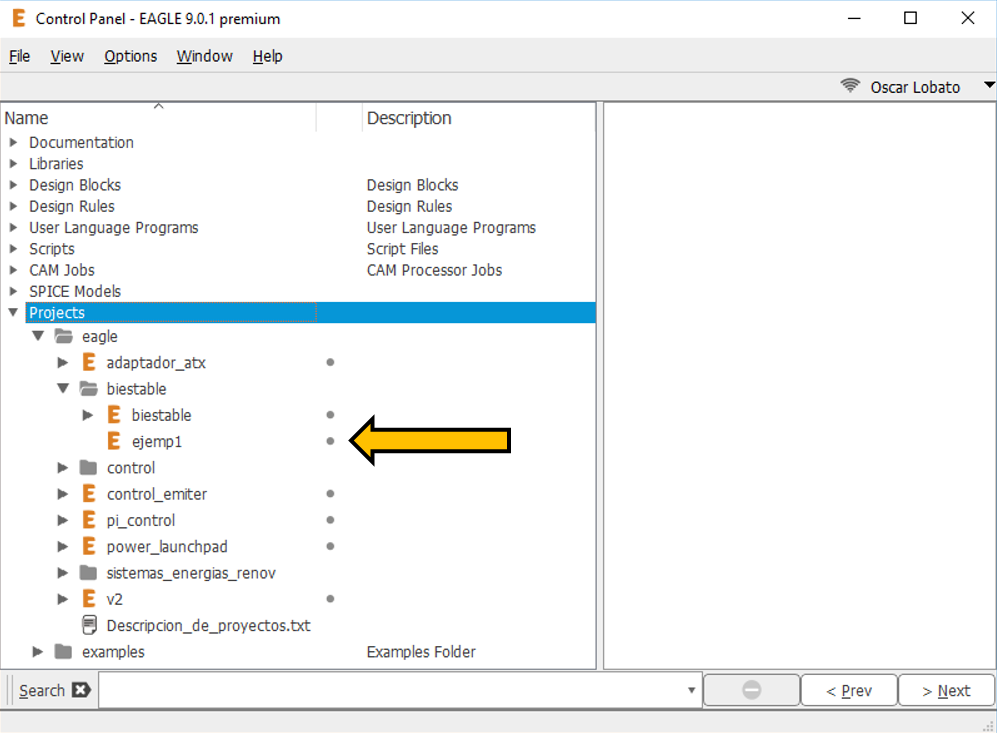
Task: Open the Oscar Lobato account dropdown
Action: pos(989,86)
